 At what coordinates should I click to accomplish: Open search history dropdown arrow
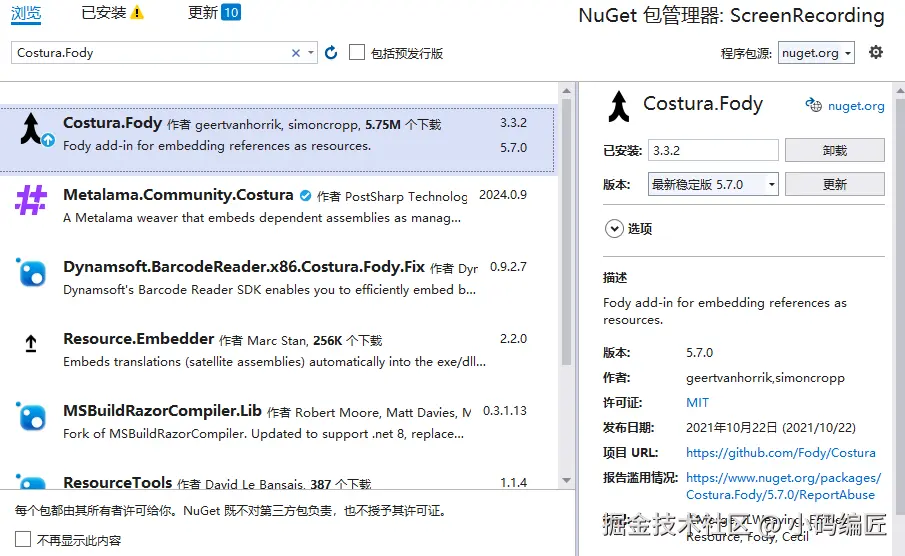coord(311,53)
